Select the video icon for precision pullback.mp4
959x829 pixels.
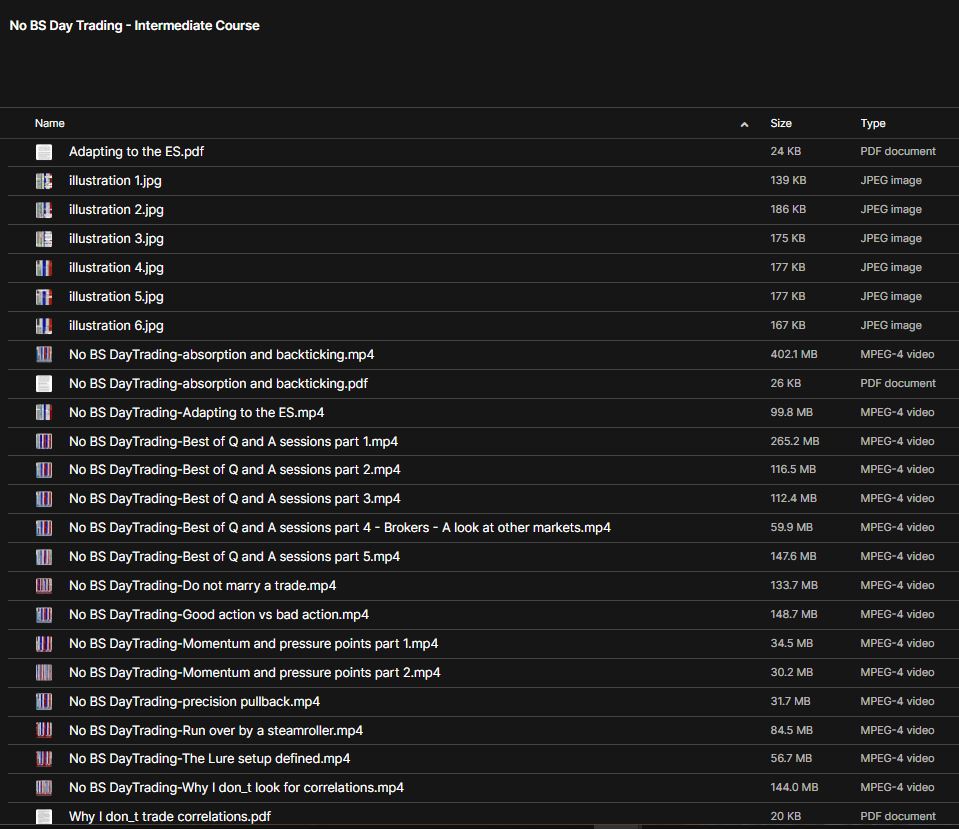click(x=42, y=701)
